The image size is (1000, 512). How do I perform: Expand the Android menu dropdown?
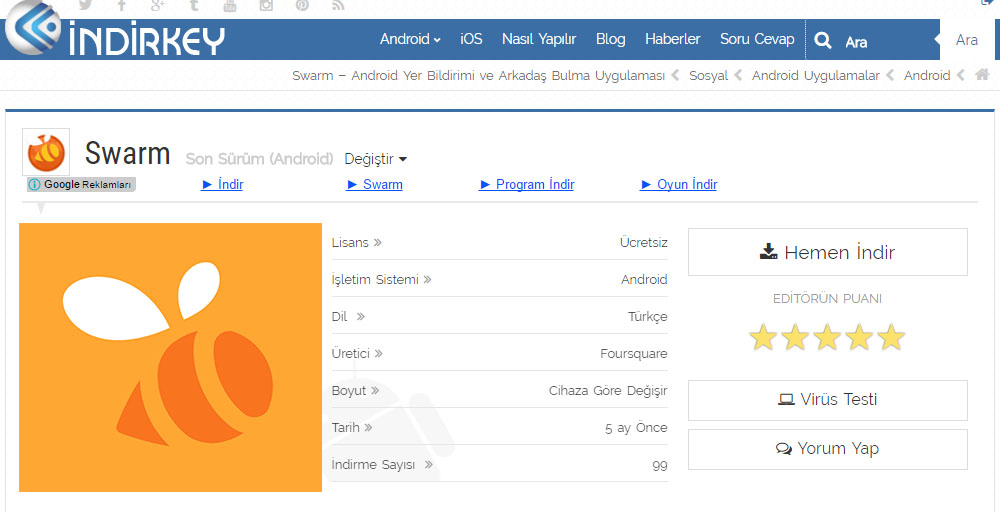coord(410,40)
